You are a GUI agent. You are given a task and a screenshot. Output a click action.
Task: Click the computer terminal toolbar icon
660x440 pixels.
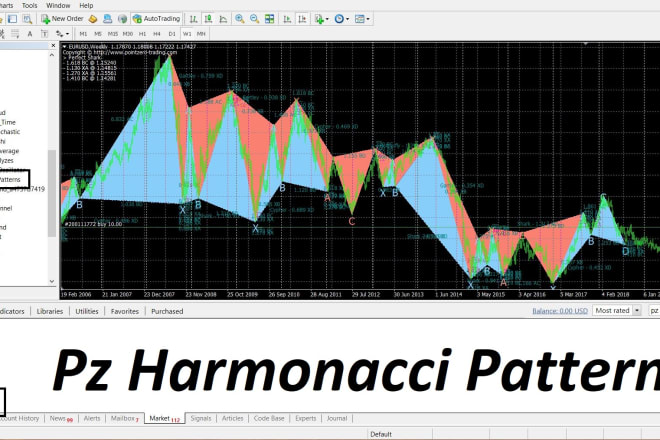(x=107, y=19)
